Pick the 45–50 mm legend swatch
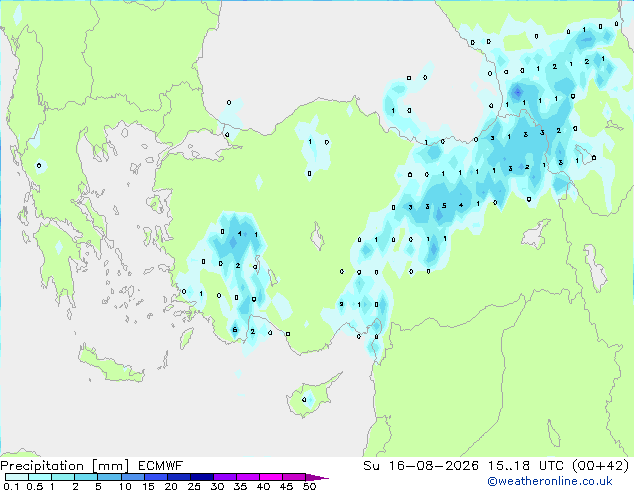This screenshot has height=490, width=634. pyautogui.click(x=294, y=477)
